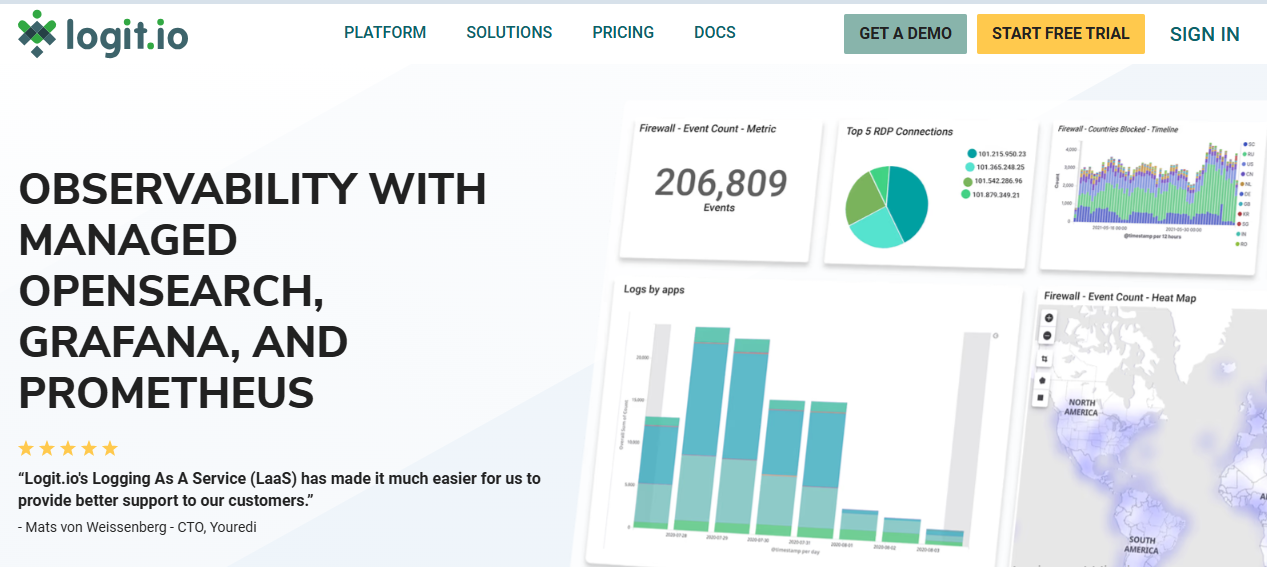Click the 206,809 Events metric panel

pos(720,188)
